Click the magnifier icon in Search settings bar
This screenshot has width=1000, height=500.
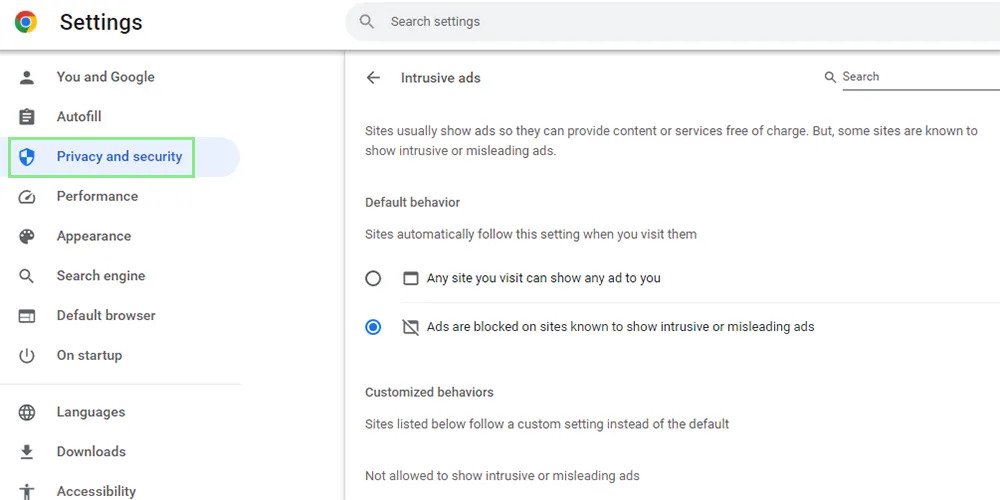coord(367,22)
